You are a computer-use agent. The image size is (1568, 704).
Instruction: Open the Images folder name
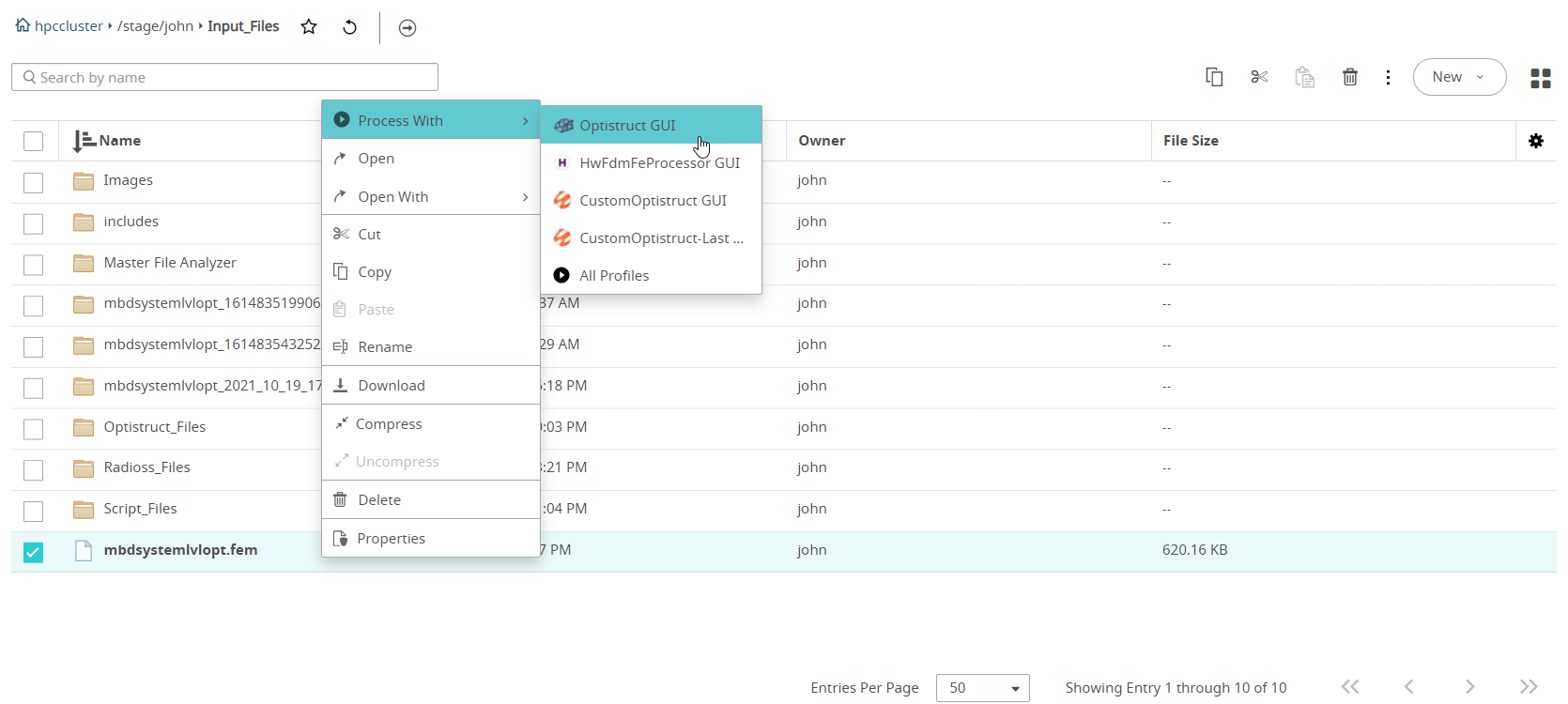click(129, 180)
